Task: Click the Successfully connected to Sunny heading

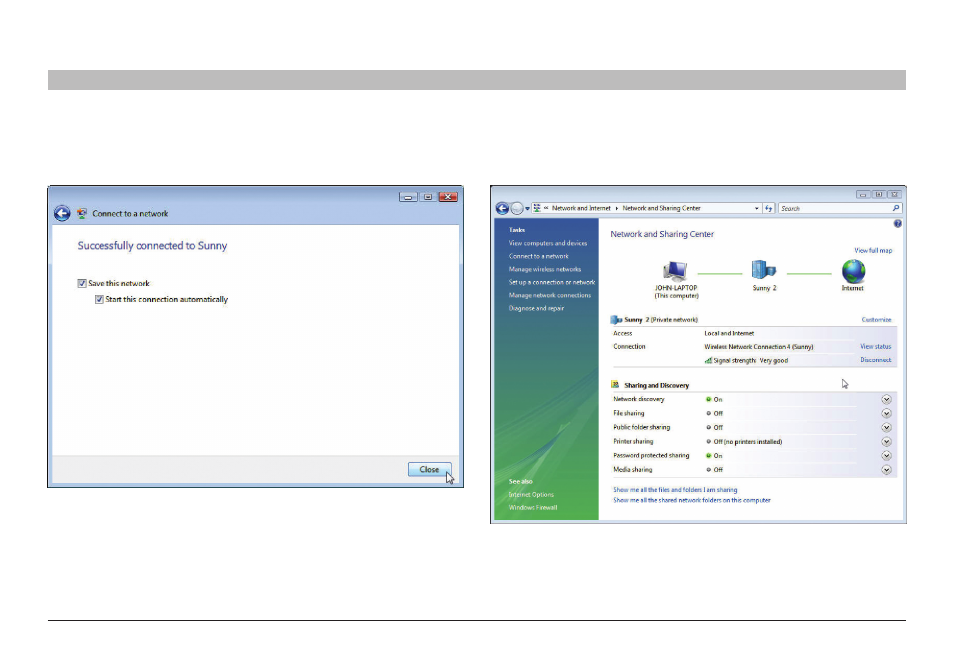Action: coord(152,246)
